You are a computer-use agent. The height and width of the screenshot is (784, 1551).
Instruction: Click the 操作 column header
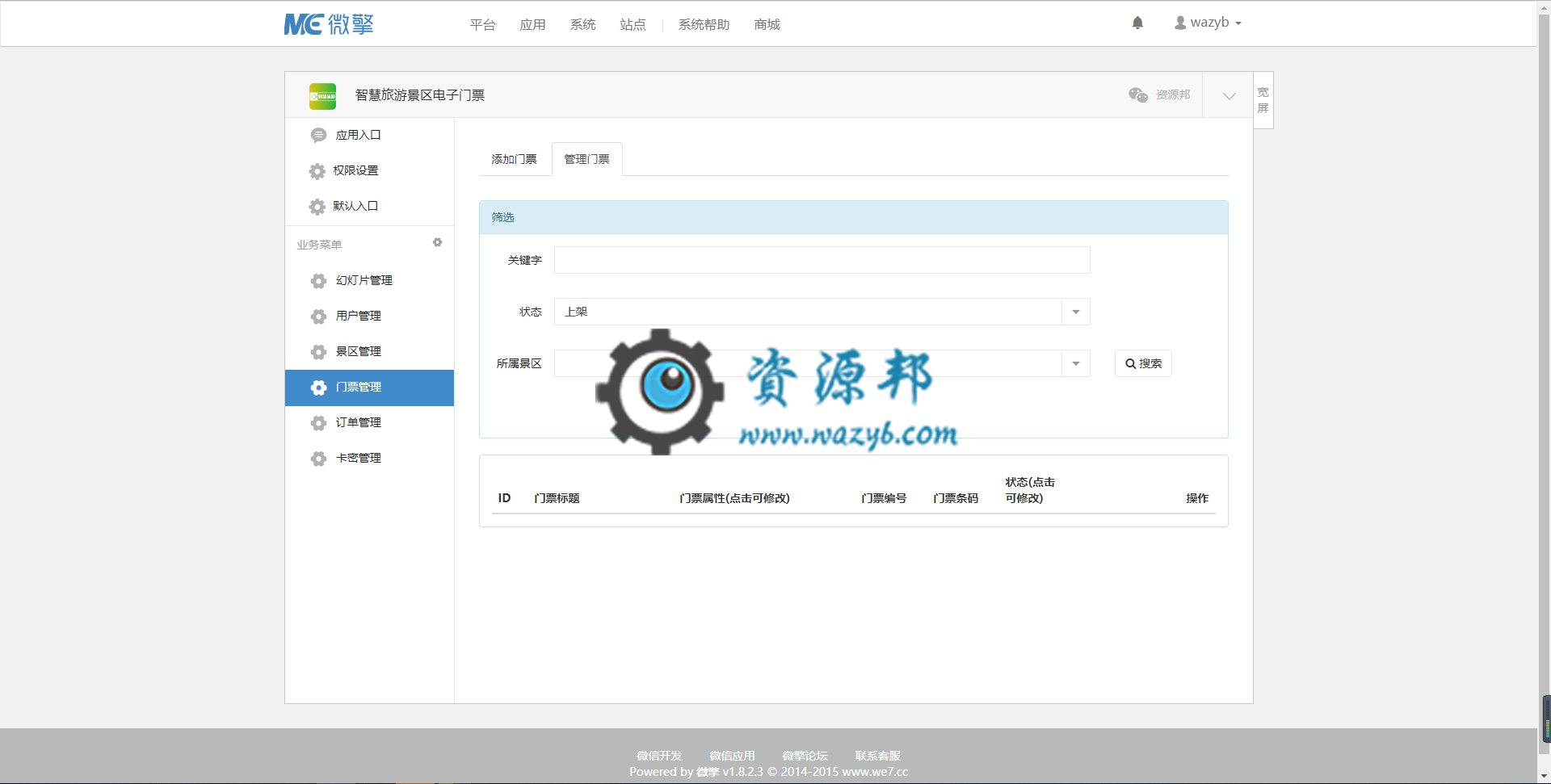click(1197, 498)
